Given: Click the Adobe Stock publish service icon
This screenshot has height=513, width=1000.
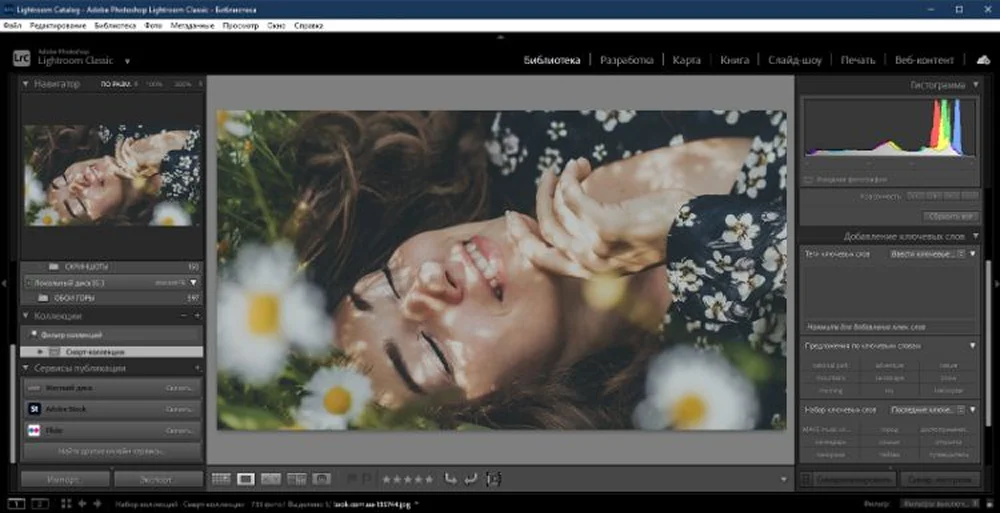Looking at the screenshot, I should tap(33, 409).
